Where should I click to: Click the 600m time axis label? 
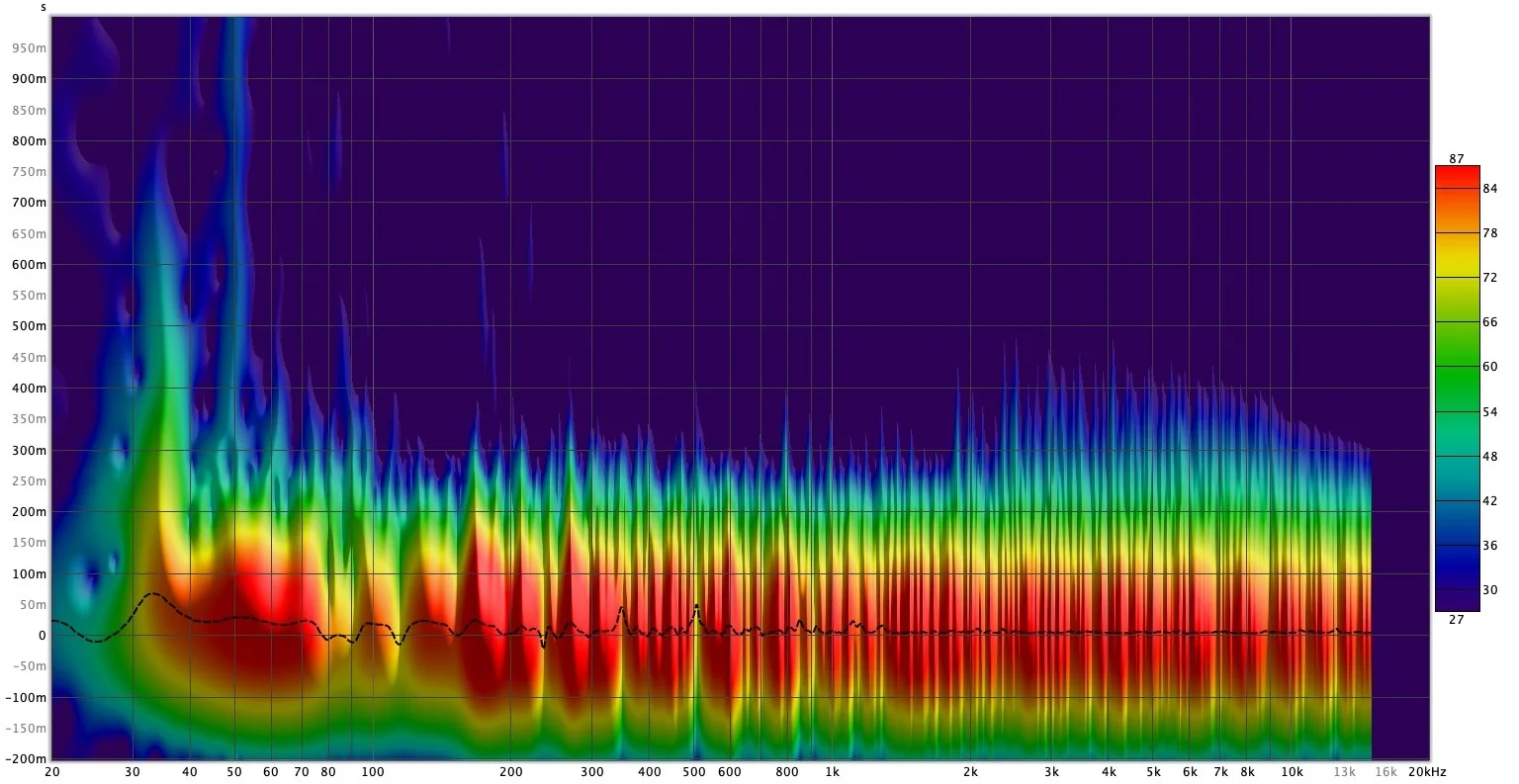click(30, 265)
